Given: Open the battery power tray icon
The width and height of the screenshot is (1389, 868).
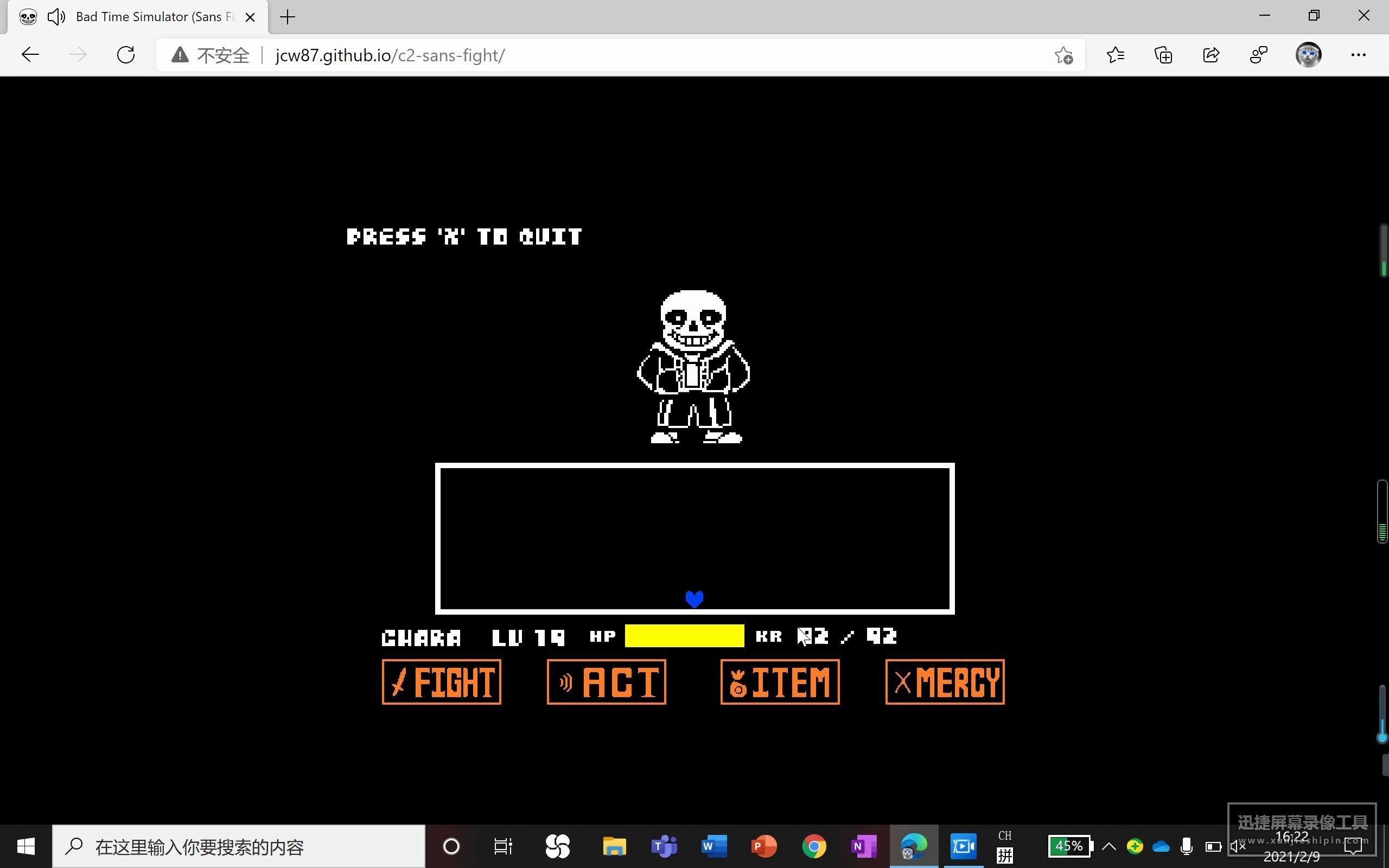Looking at the screenshot, I should [x=1213, y=847].
